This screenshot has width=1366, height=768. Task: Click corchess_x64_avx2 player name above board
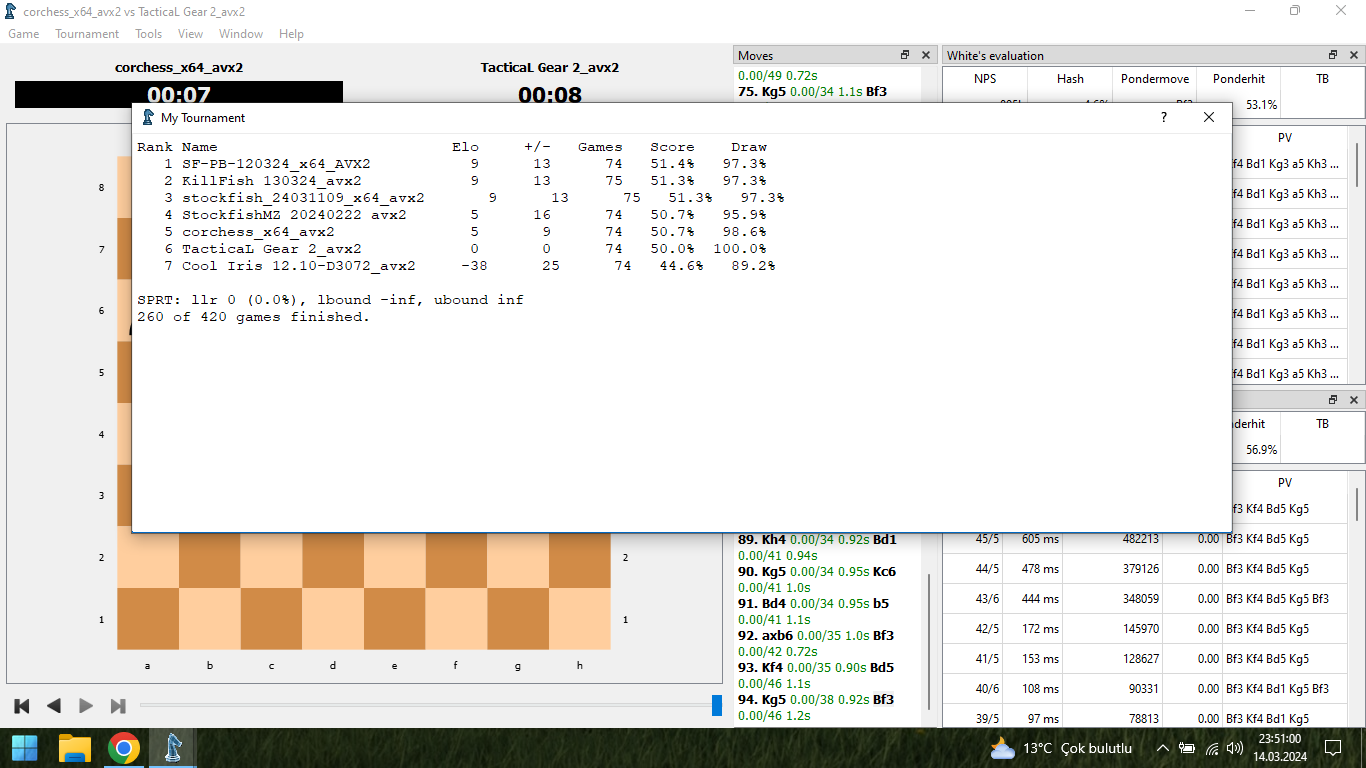pyautogui.click(x=179, y=68)
